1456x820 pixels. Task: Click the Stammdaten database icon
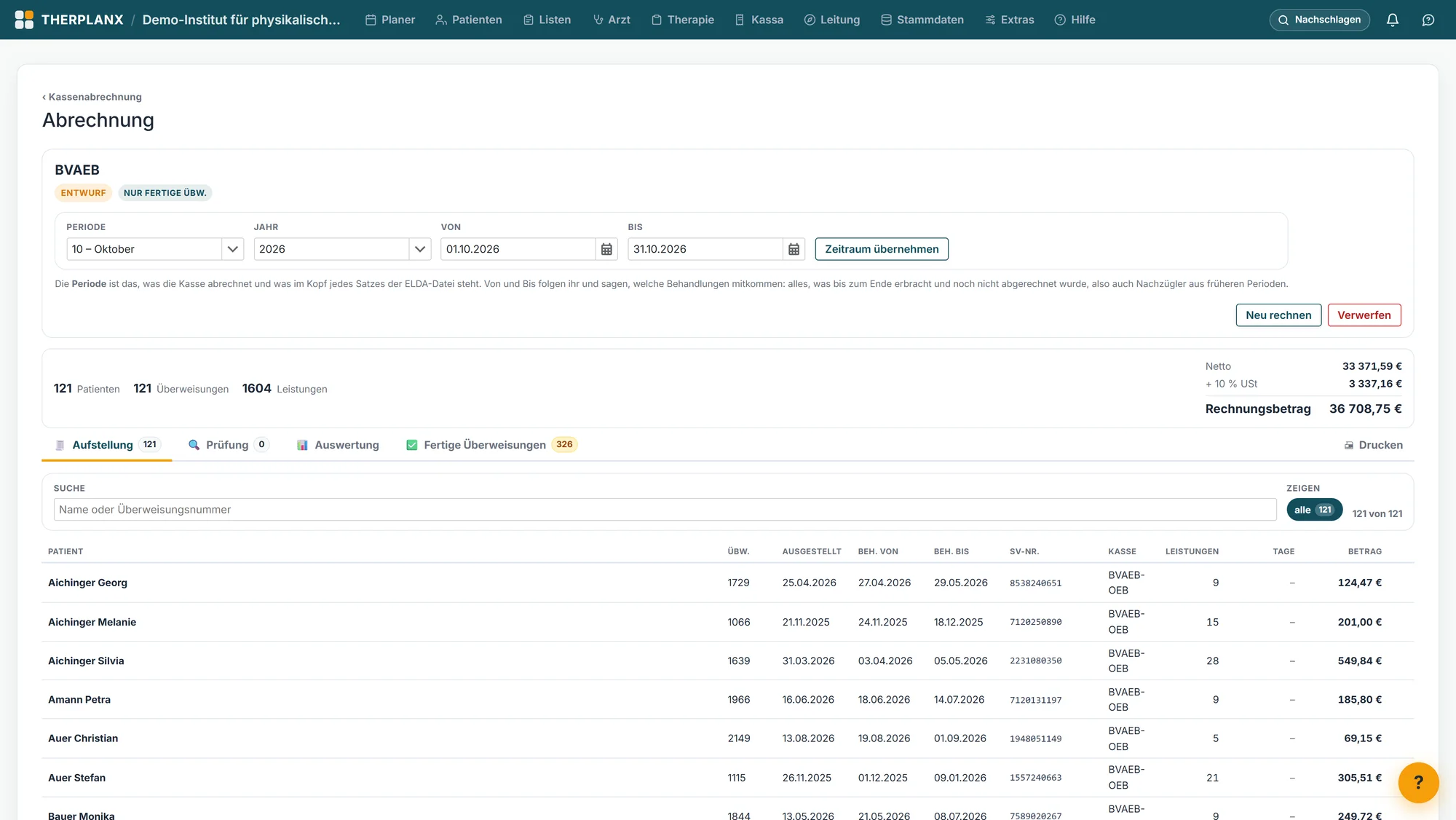[886, 20]
